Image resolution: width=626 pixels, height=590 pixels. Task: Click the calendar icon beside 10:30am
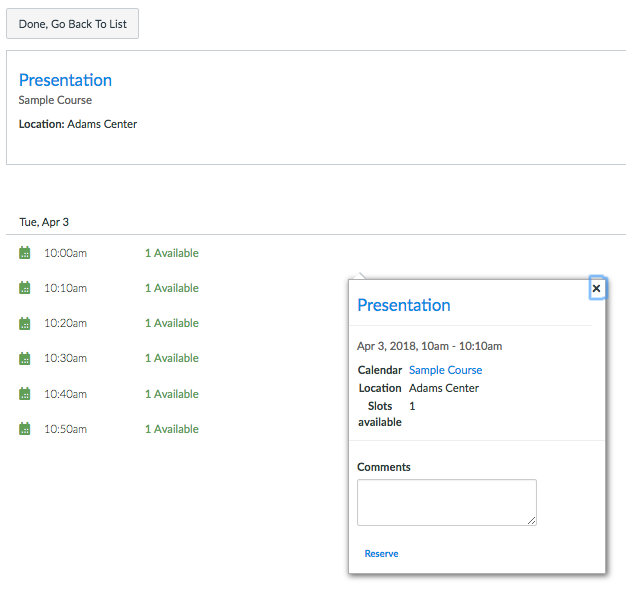click(x=25, y=358)
